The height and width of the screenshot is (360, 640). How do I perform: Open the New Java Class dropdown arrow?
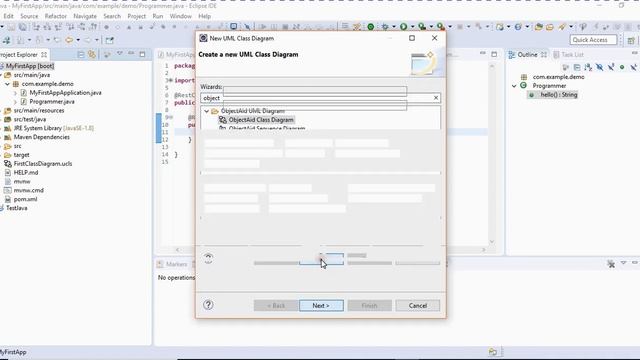527,27
